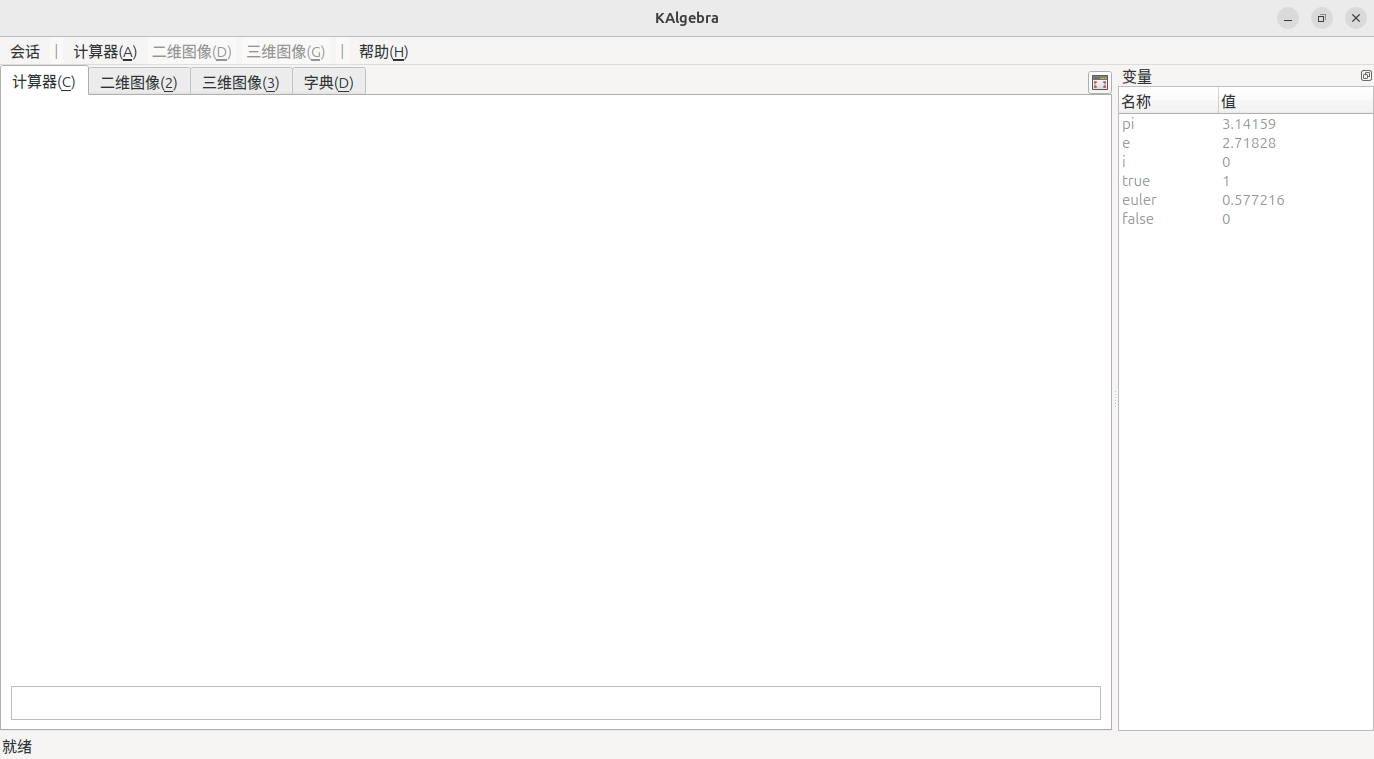Float the 变量 panel with its detach icon
Image resolution: width=1374 pixels, height=759 pixels.
pyautogui.click(x=1366, y=76)
